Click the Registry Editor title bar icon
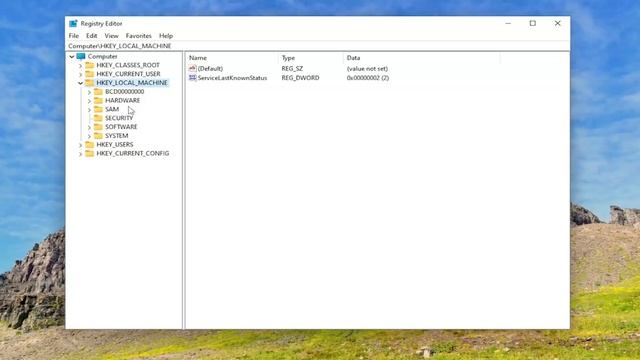The height and width of the screenshot is (360, 640). [x=73, y=24]
